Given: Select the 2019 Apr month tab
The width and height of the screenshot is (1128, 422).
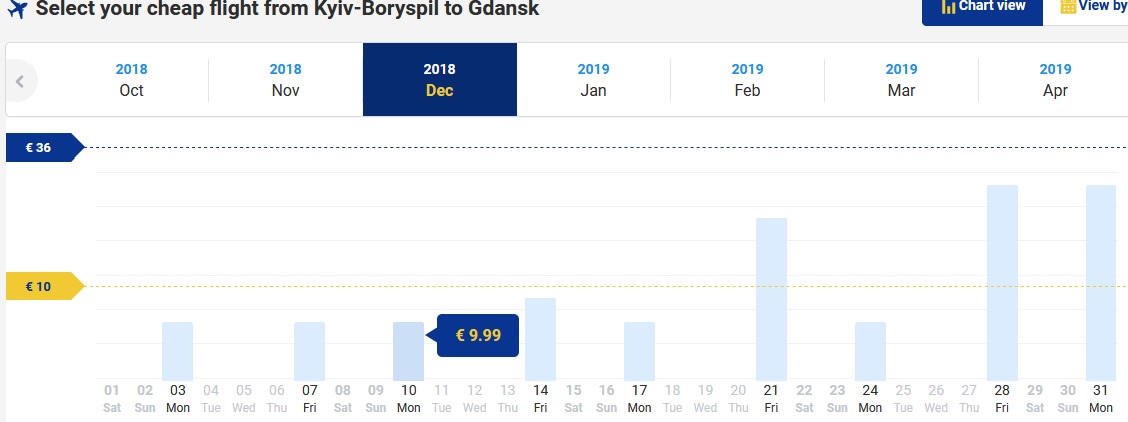Looking at the screenshot, I should pyautogui.click(x=1055, y=80).
